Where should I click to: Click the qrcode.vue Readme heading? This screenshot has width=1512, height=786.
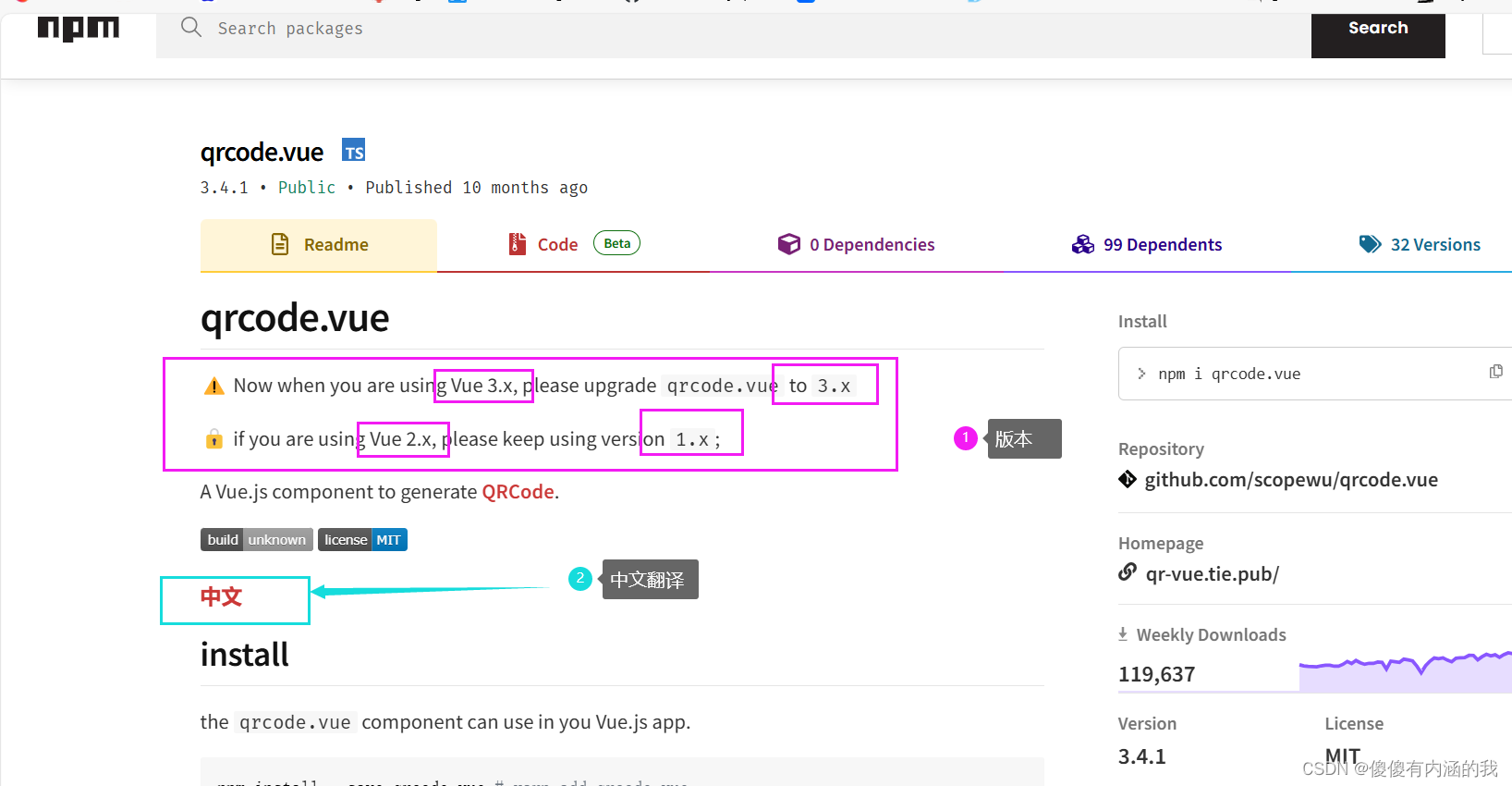[295, 318]
